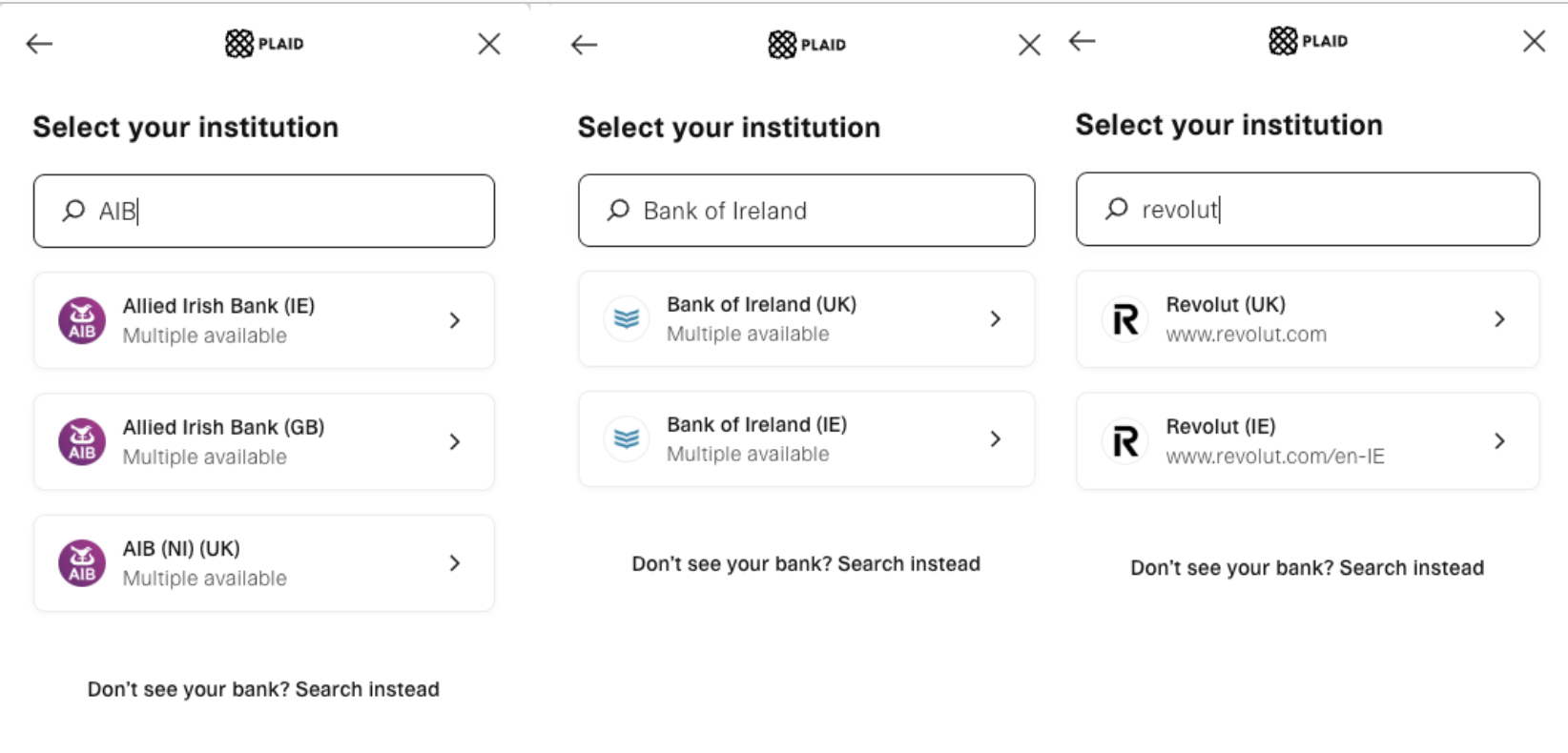
Task: Click 'Search instead' link under Revolut results
Action: [x=1412, y=568]
